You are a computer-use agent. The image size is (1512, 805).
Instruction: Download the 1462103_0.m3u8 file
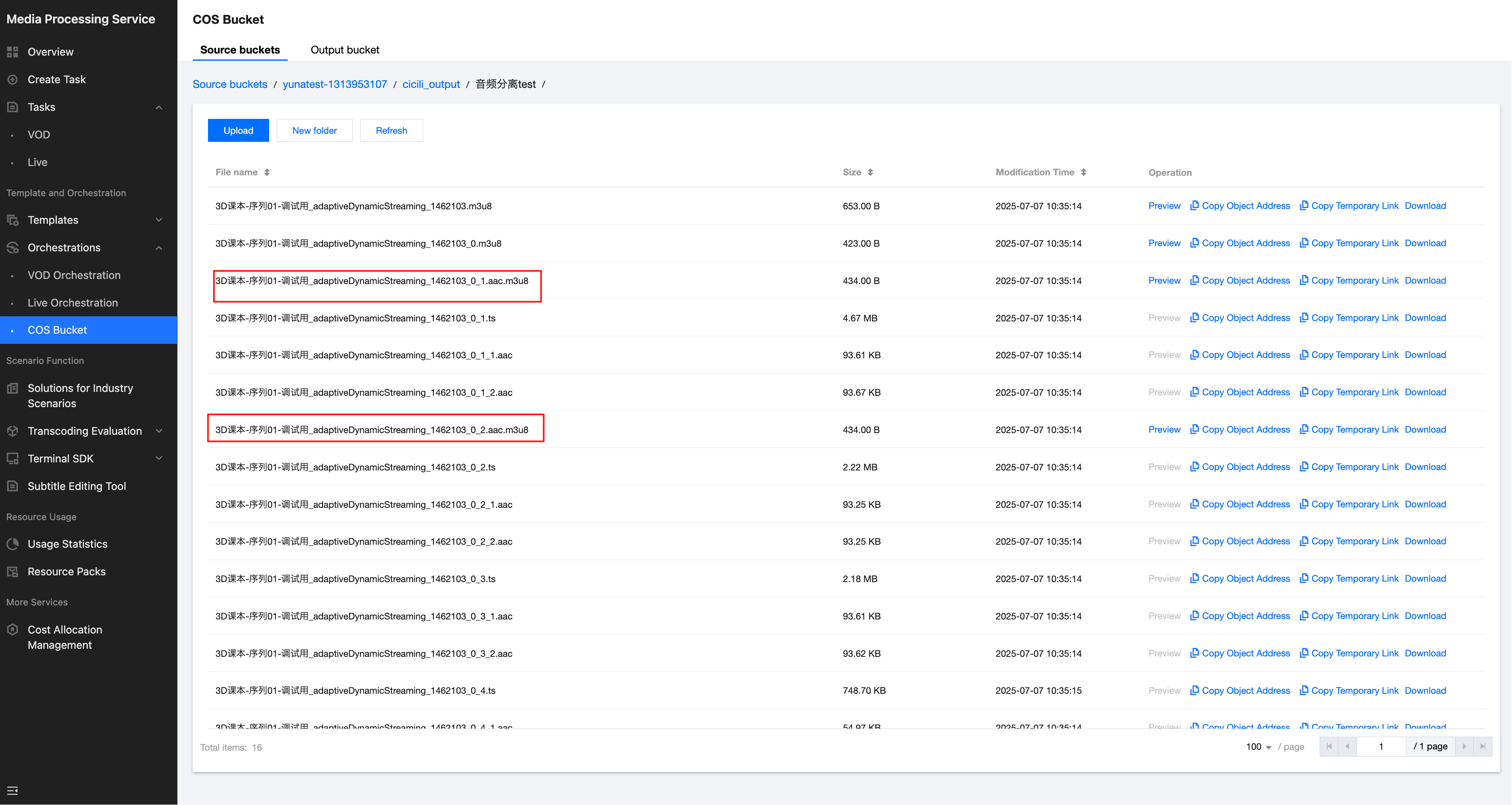point(1425,244)
